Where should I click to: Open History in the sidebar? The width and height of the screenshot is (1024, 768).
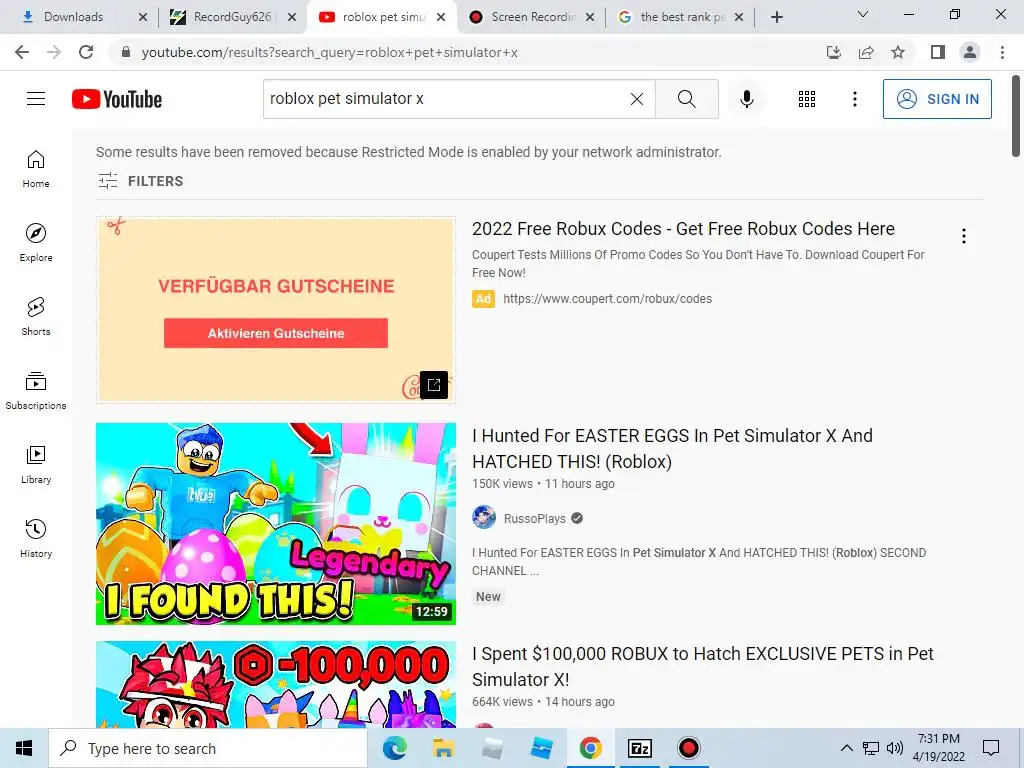(x=36, y=538)
